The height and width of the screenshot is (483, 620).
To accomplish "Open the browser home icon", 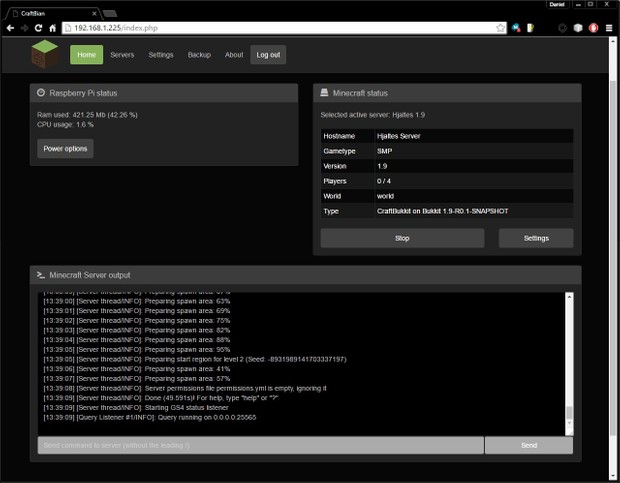I will click(x=53, y=28).
